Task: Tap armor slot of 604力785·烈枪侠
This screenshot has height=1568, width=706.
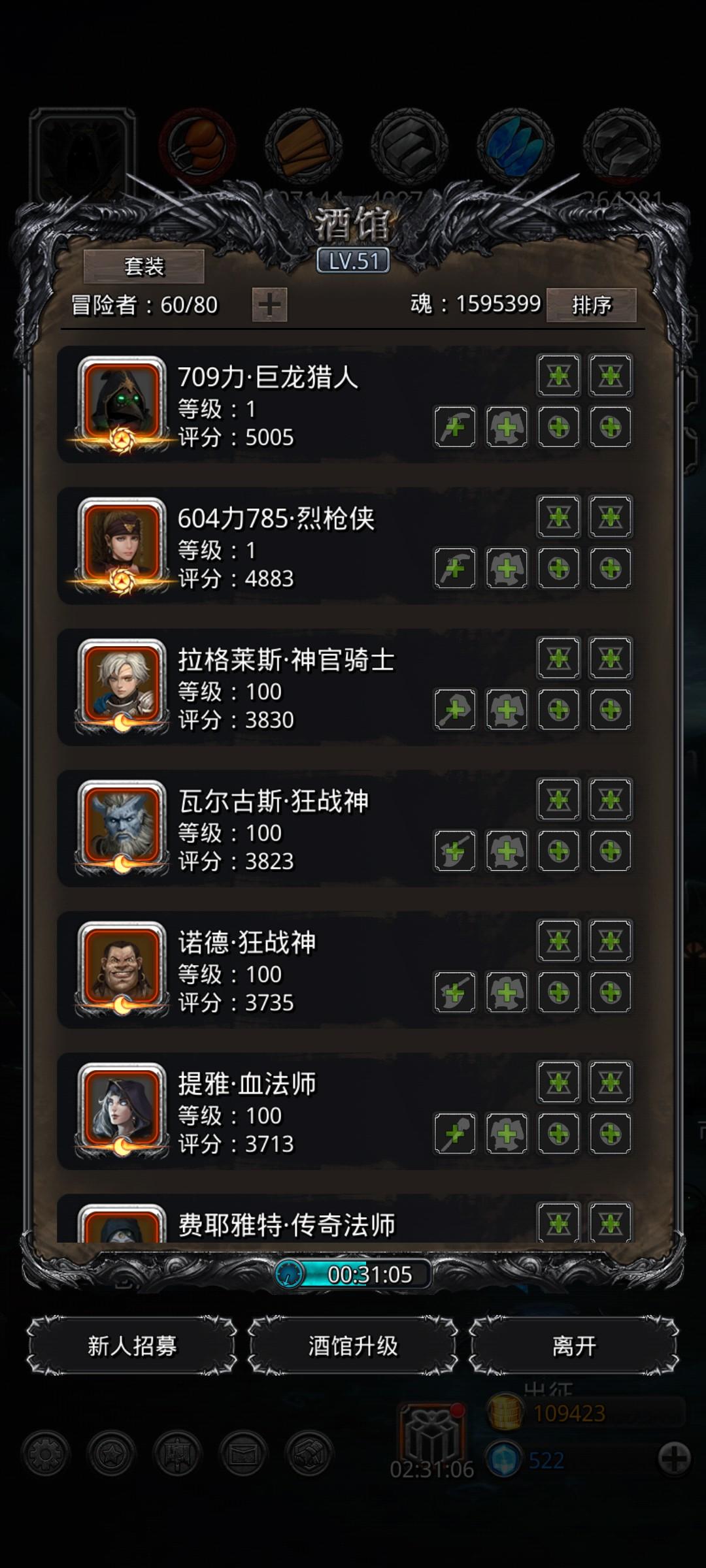Action: [x=507, y=568]
